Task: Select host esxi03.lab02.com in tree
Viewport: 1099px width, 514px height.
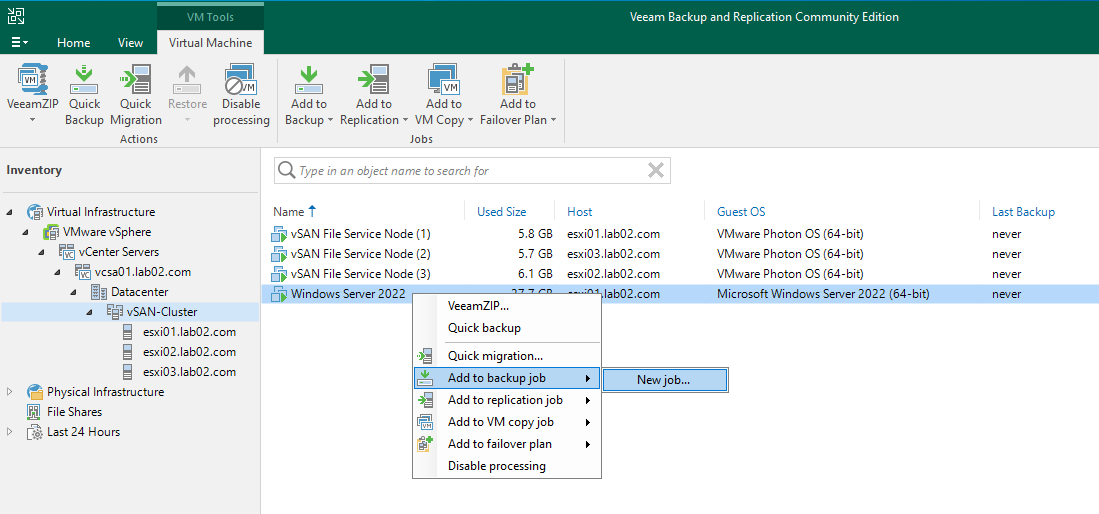Action: click(x=189, y=372)
